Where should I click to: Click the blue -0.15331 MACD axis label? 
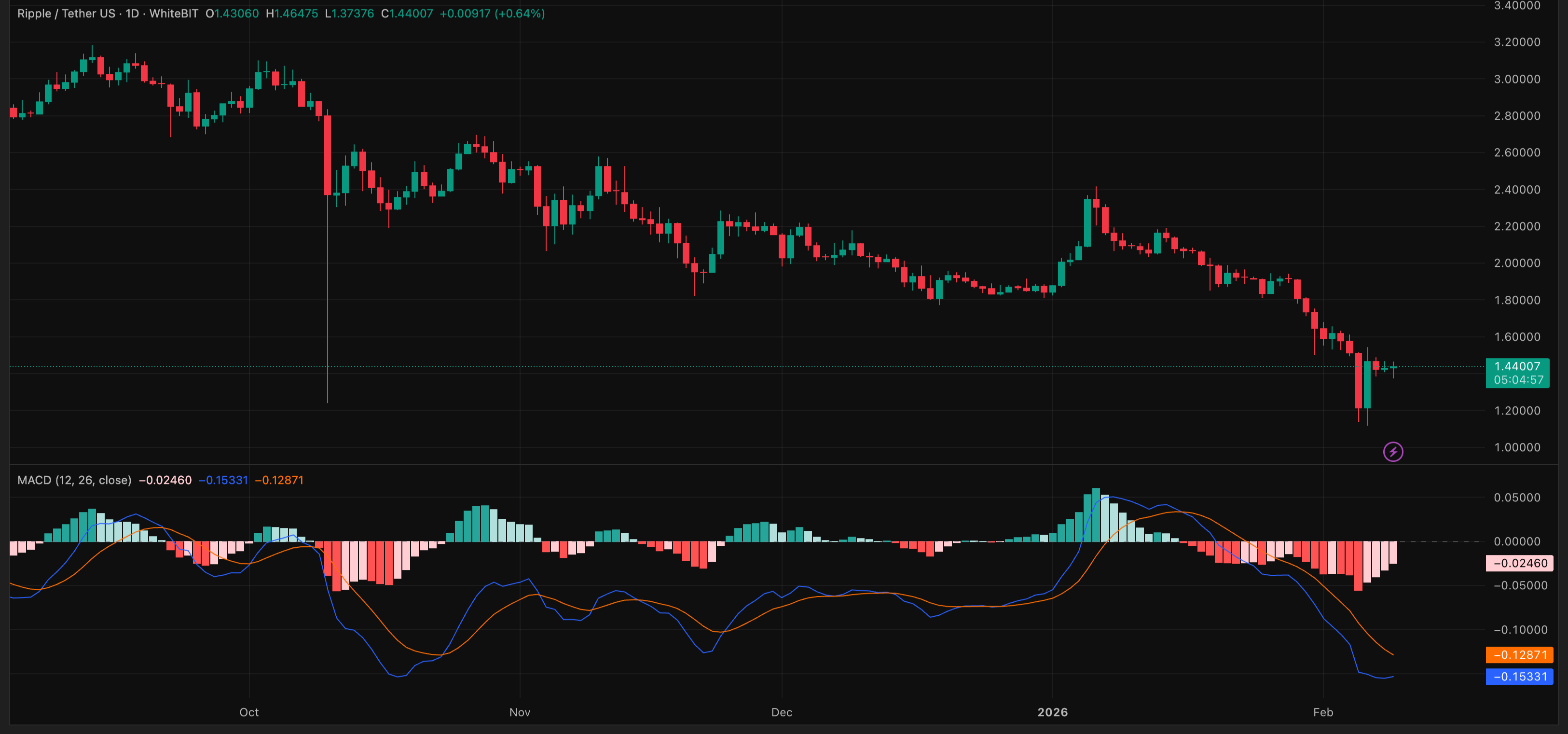(1520, 677)
